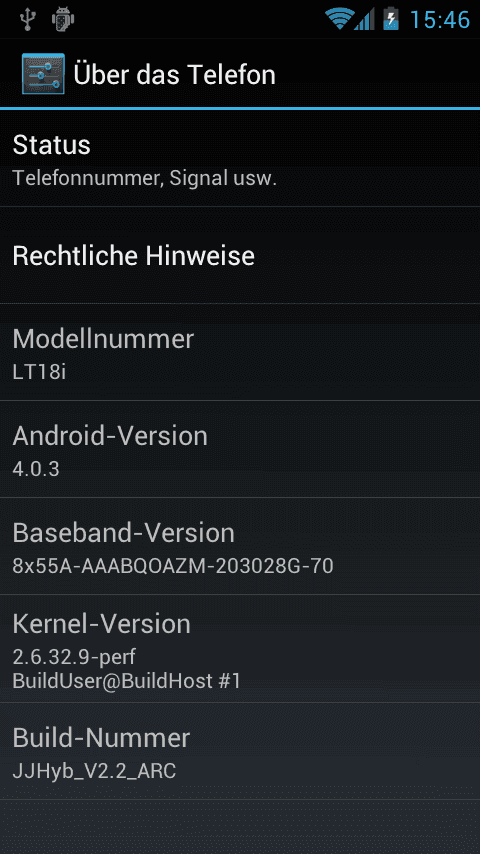Tap the Build-Nummer entry
Image resolution: width=480 pixels, height=854 pixels.
(240, 751)
